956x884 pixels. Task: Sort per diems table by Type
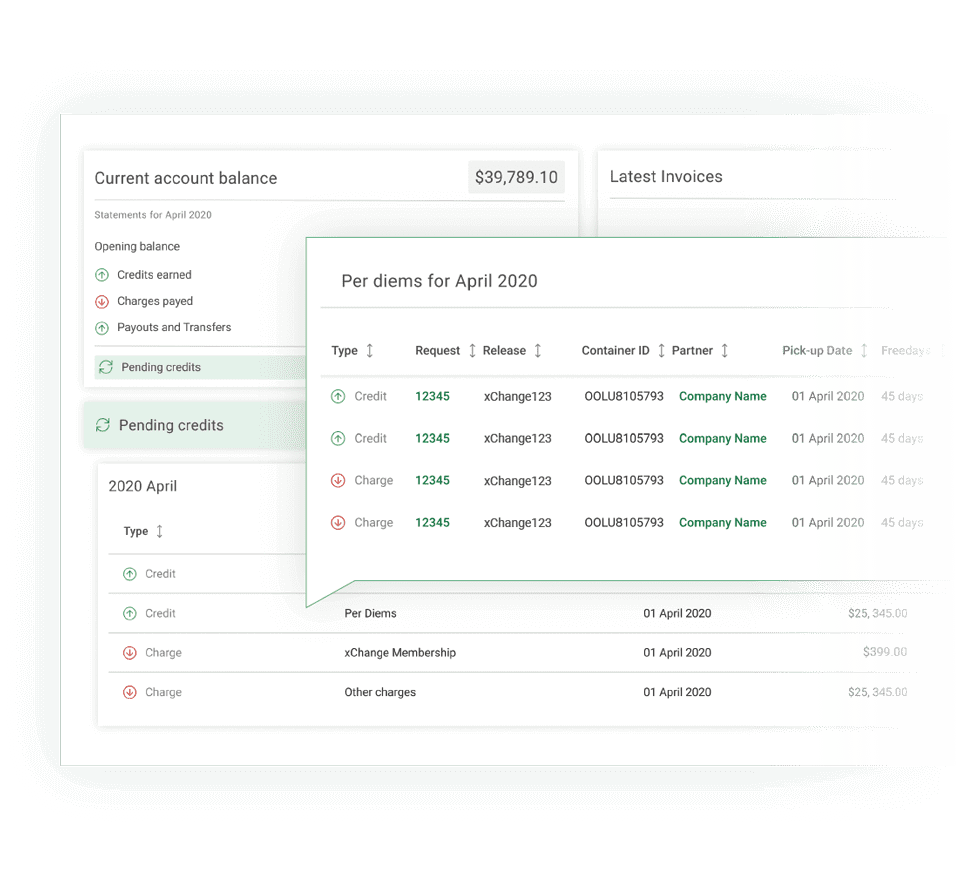(369, 351)
